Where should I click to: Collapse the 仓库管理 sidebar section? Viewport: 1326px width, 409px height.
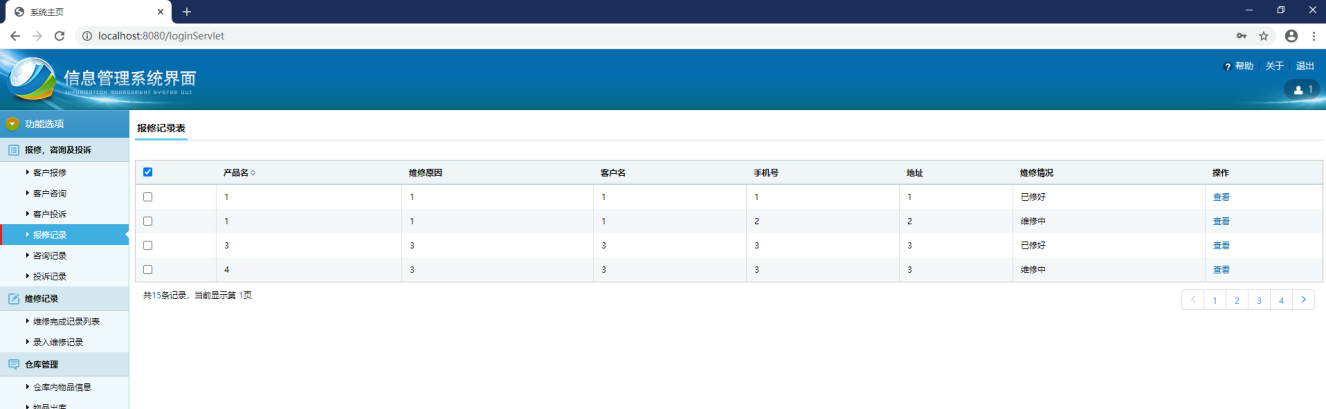coord(65,364)
